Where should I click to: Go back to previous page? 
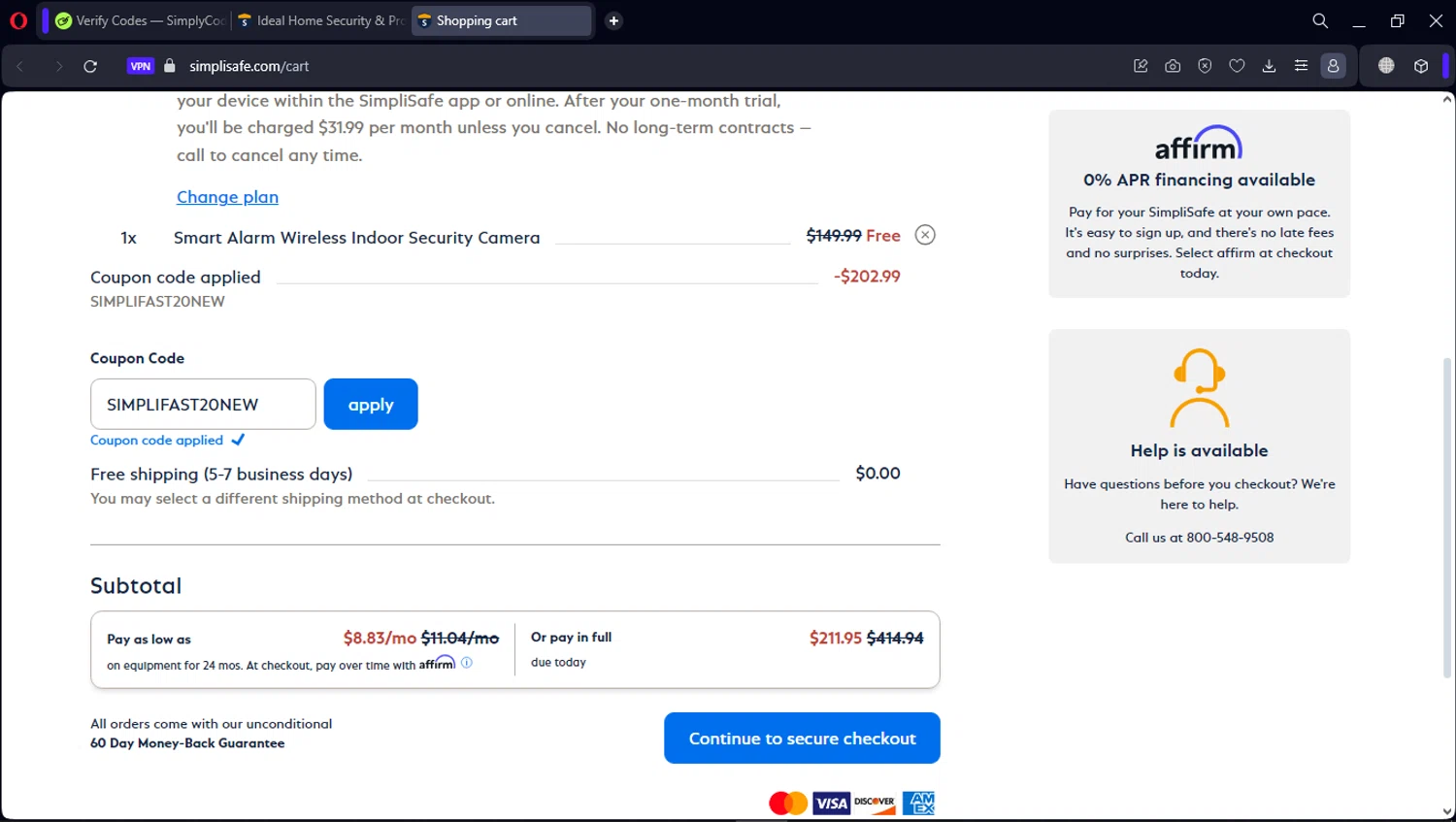20,66
